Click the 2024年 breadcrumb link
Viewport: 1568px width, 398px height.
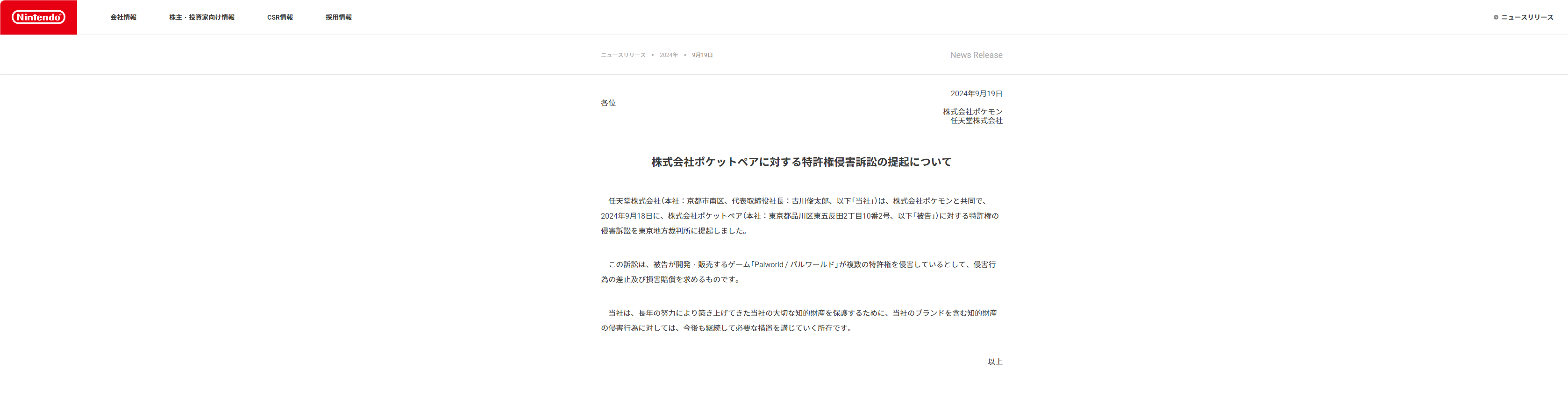668,56
